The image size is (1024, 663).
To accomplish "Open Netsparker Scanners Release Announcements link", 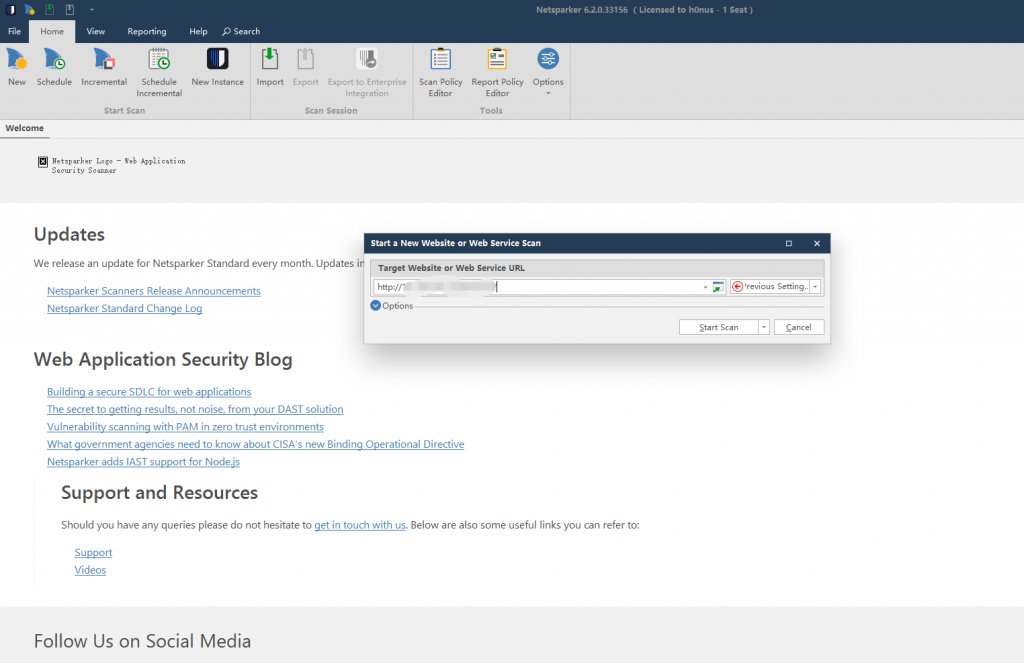I will tap(153, 291).
